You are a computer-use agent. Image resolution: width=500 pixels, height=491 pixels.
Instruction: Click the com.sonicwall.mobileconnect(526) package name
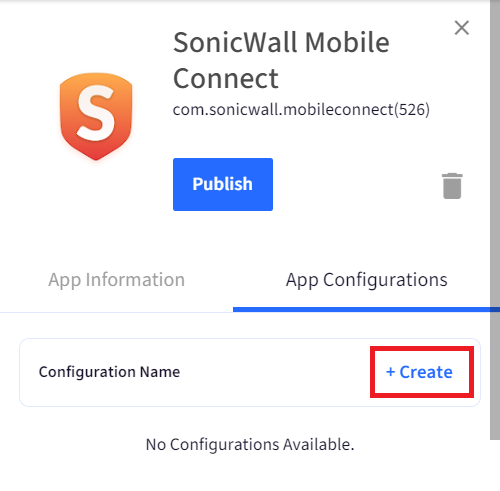click(301, 110)
